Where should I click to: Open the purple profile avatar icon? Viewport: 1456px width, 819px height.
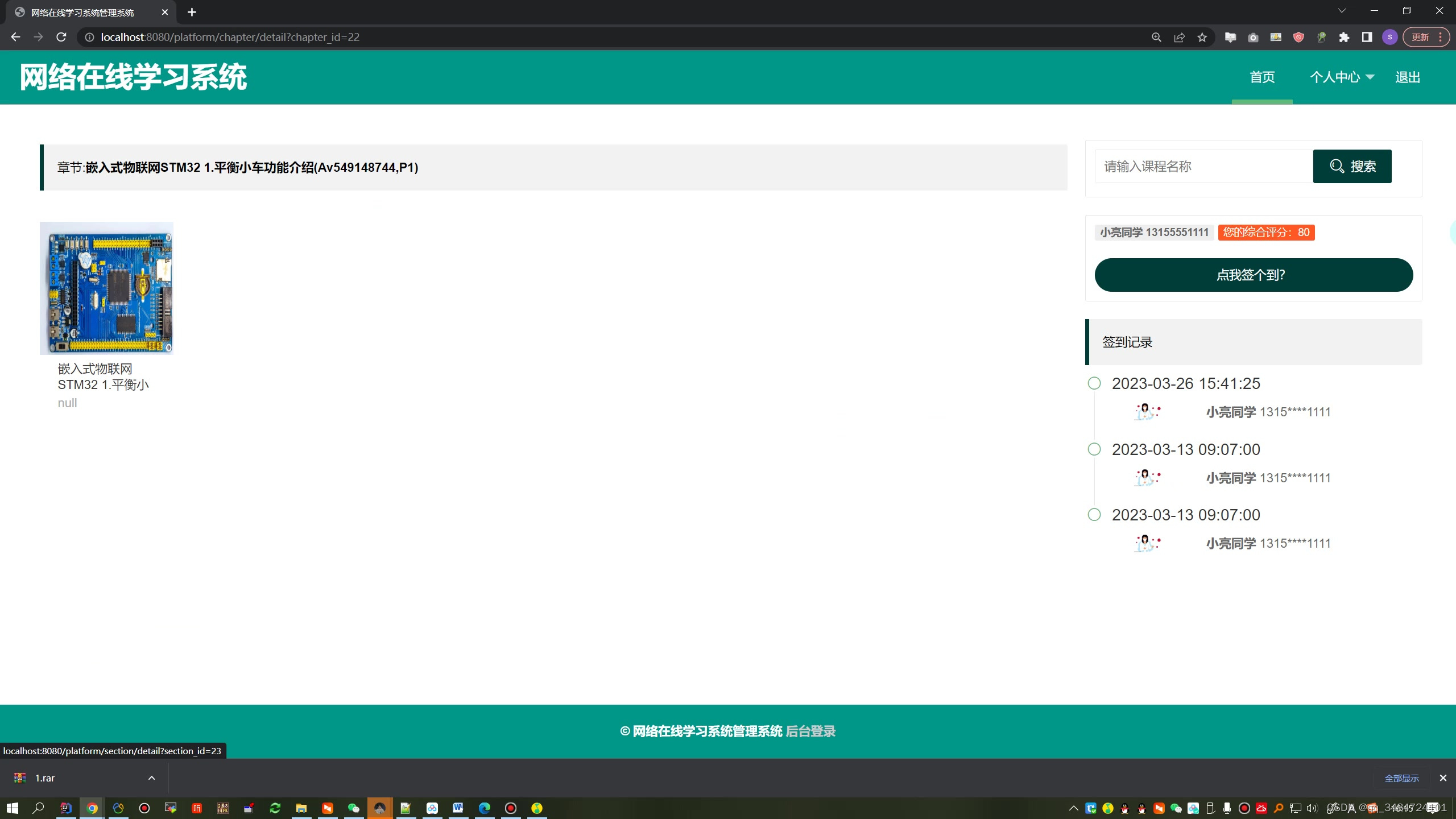[x=1389, y=38]
